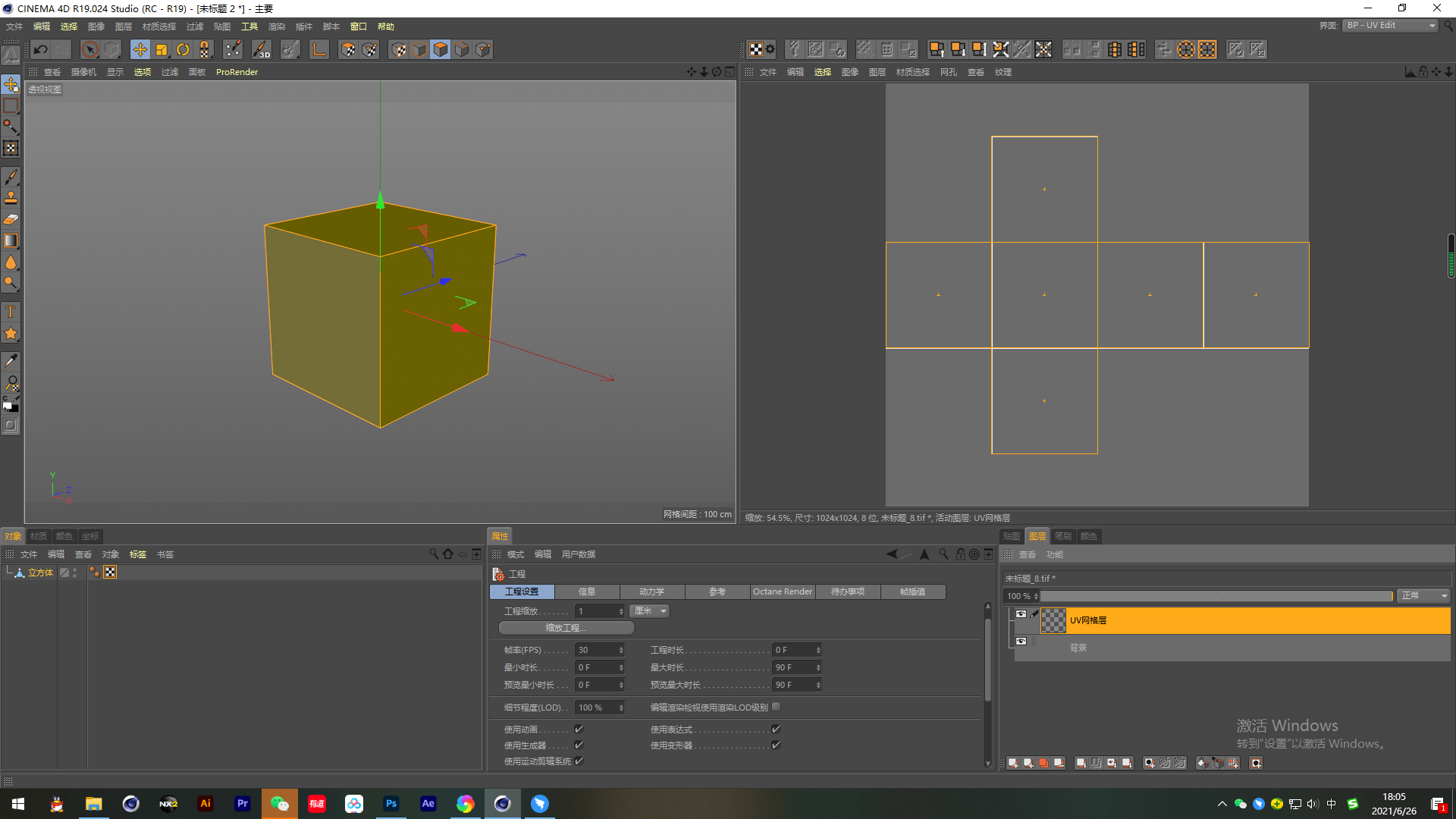
Task: Open the BP - UV Edit layout dropdown
Action: (x=1391, y=26)
